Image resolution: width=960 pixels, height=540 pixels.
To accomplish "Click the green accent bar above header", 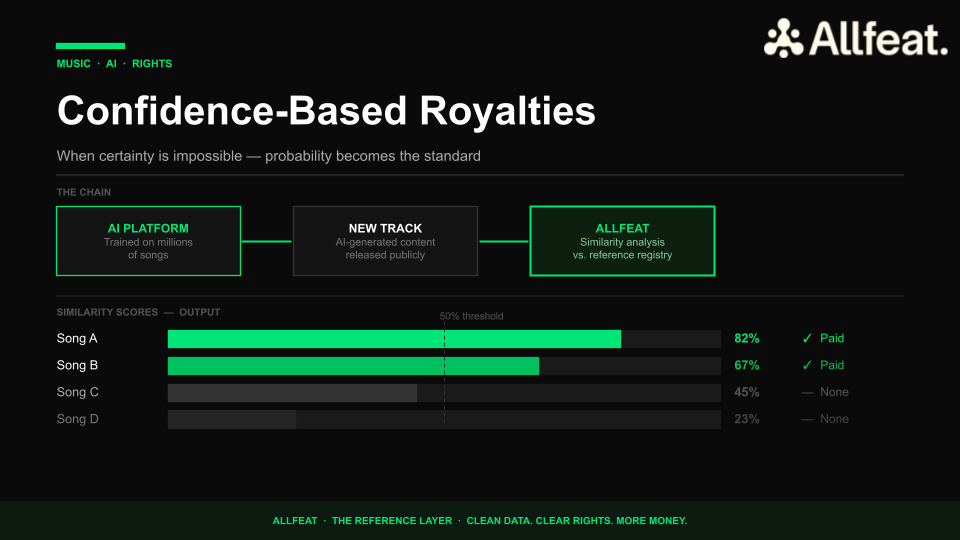I will click(x=90, y=45).
